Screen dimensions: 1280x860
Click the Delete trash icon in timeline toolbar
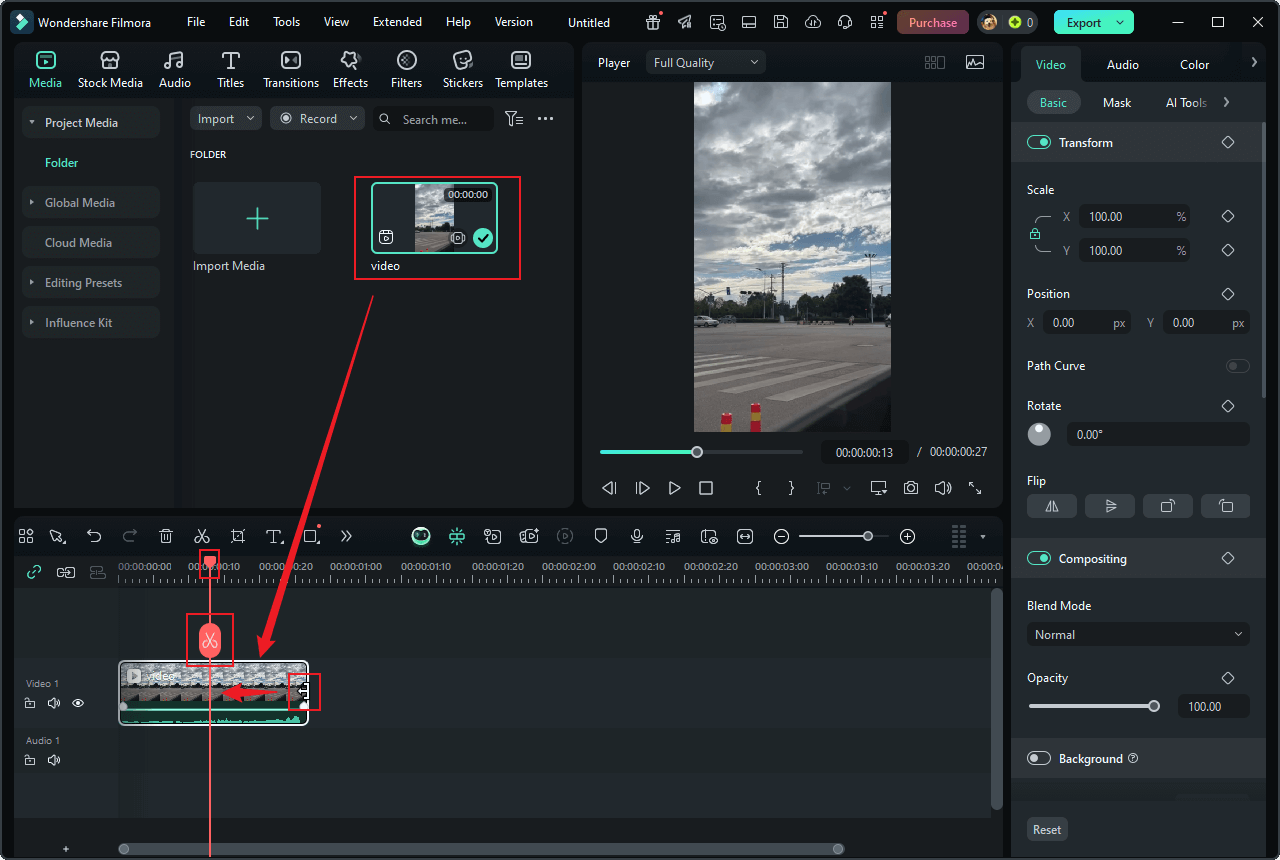coord(166,536)
